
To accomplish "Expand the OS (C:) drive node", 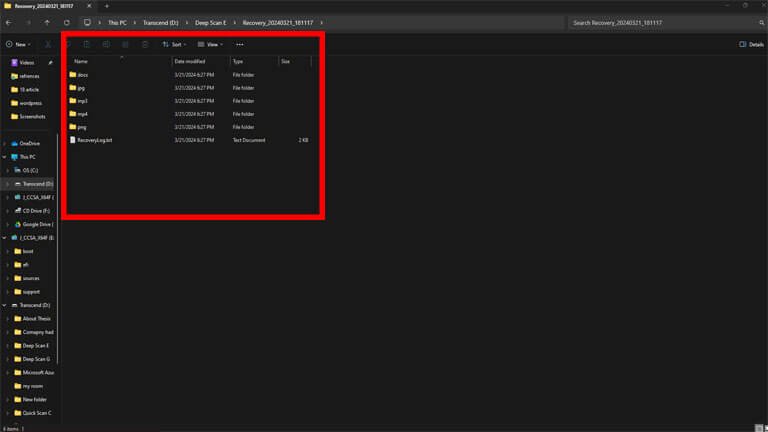I will coord(8,170).
